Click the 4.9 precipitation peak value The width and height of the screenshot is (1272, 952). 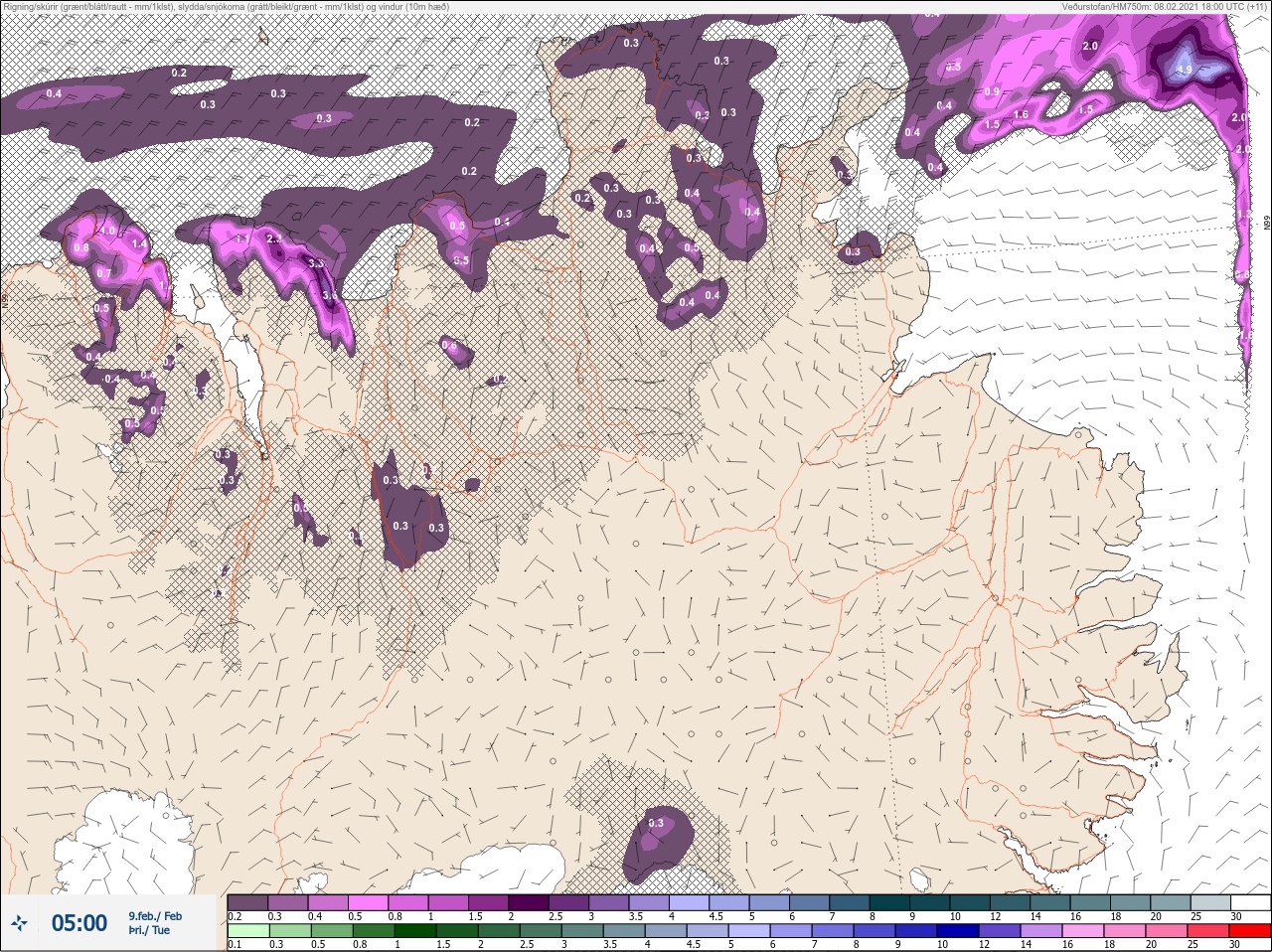click(1183, 71)
